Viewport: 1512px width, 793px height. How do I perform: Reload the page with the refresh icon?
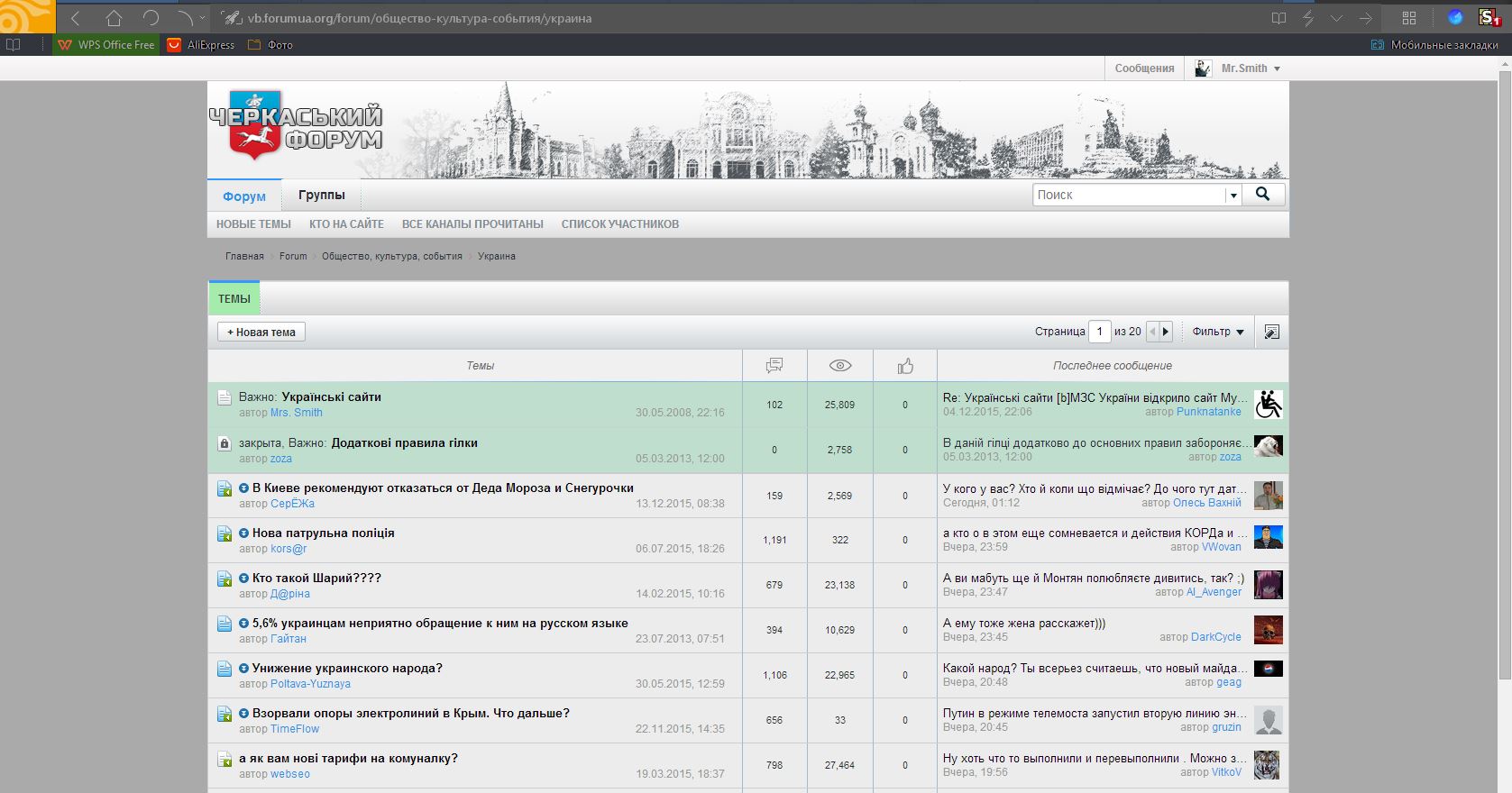pos(151,18)
